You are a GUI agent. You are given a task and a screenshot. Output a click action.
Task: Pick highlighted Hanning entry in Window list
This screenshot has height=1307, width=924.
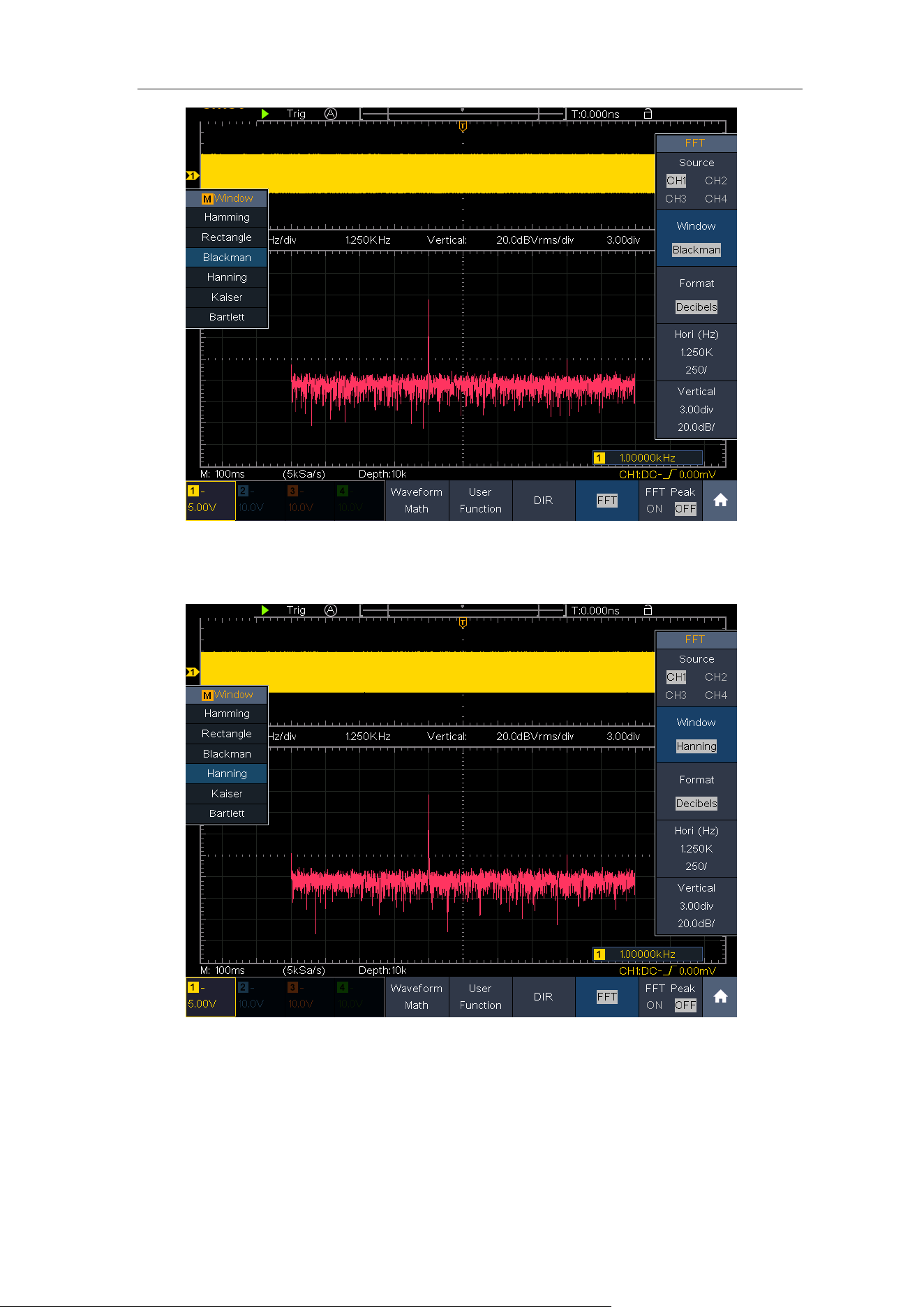coord(227,774)
